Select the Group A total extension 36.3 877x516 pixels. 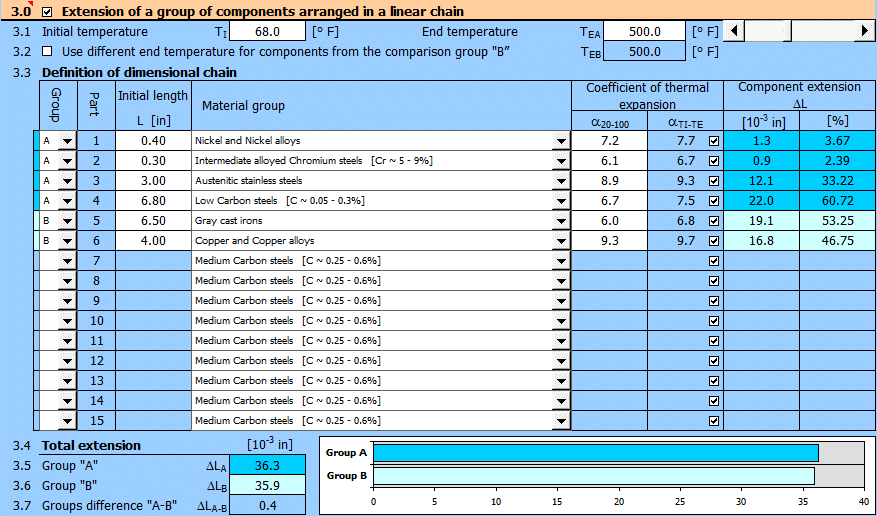click(267, 466)
